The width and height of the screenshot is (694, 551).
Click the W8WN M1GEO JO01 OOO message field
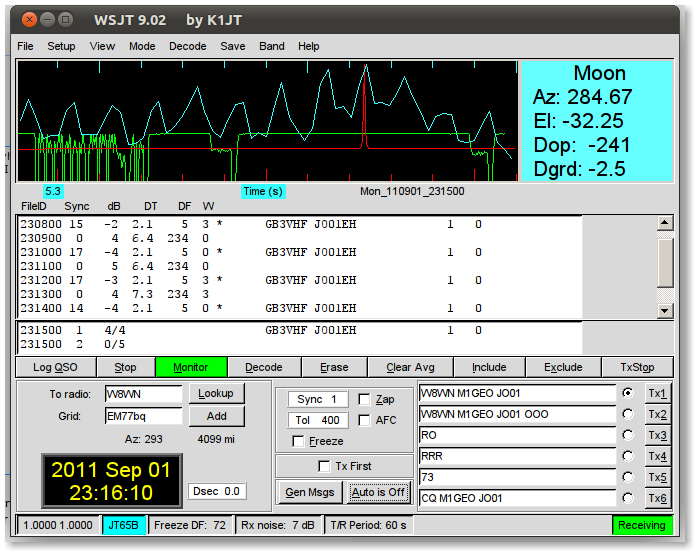click(517, 414)
